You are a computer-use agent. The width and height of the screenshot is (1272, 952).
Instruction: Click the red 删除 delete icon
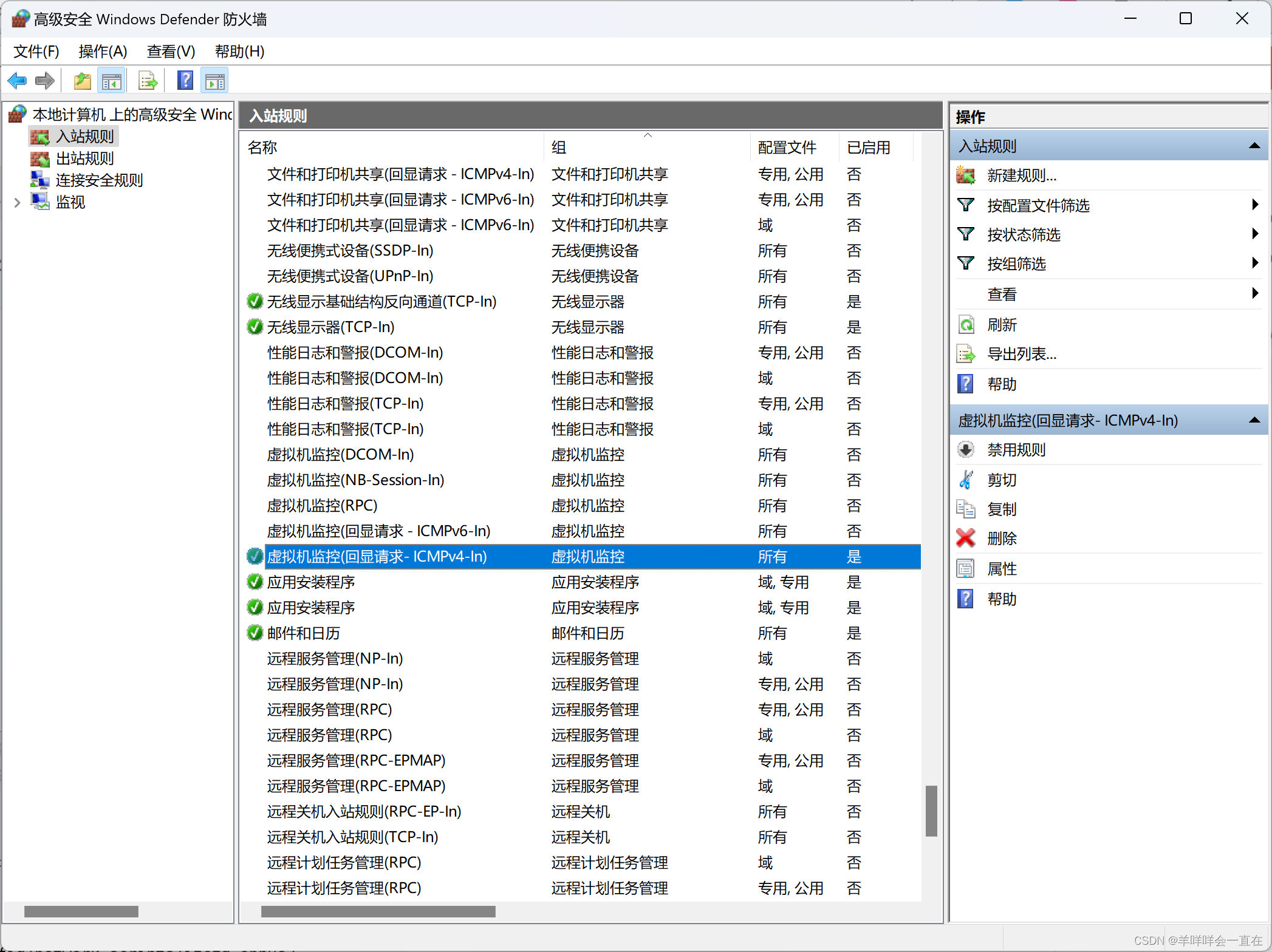click(966, 539)
